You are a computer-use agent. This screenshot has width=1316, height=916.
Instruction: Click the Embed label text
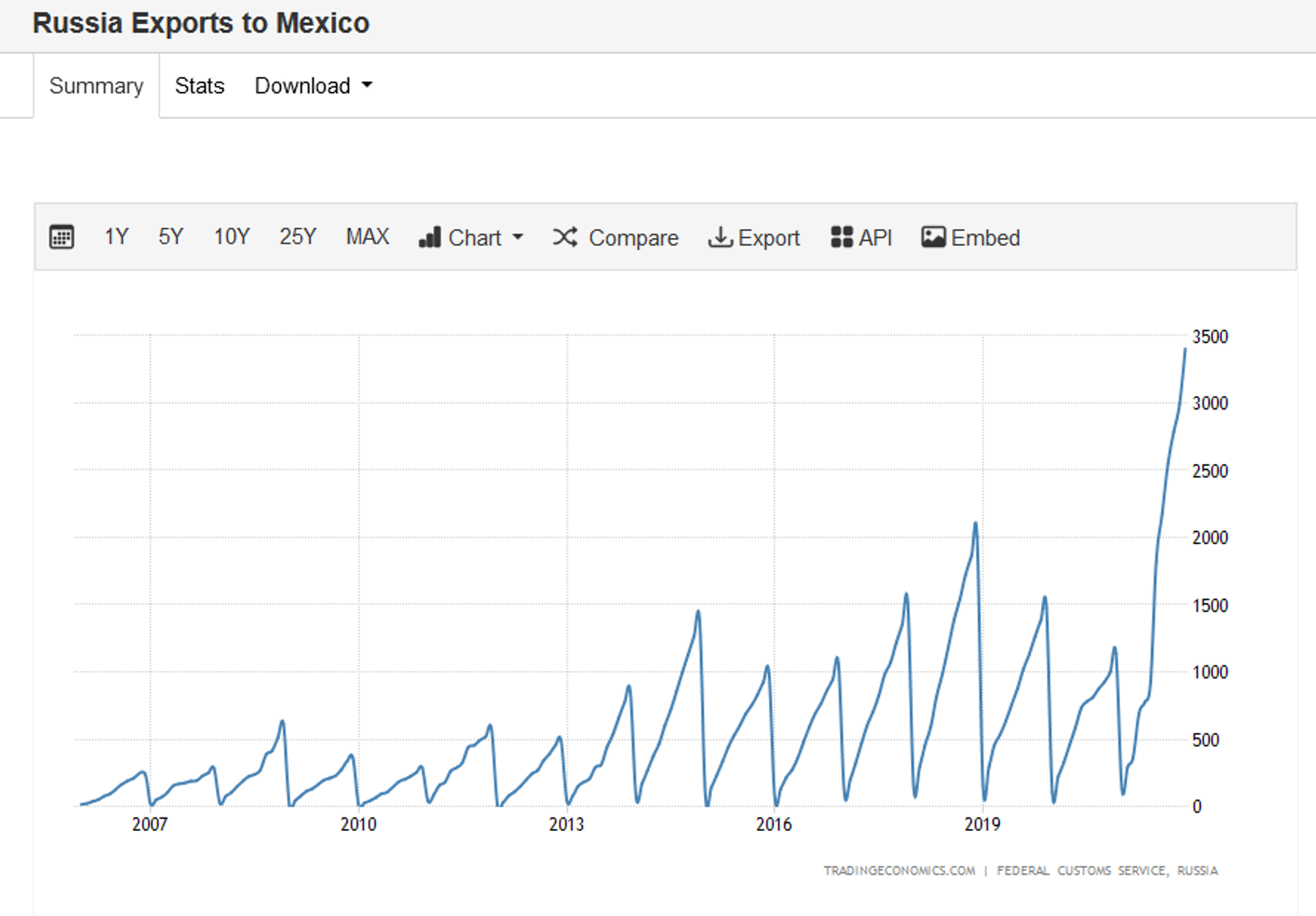[x=986, y=238]
